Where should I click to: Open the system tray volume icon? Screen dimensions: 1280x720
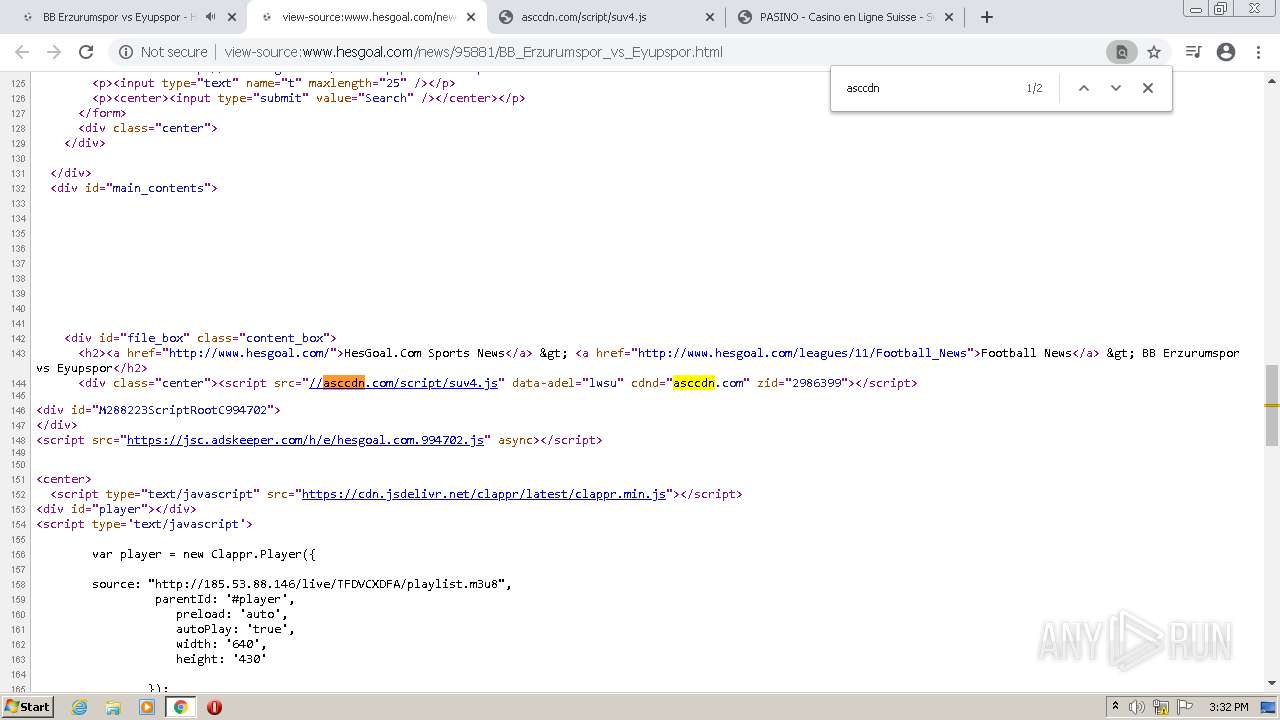pyautogui.click(x=1137, y=707)
